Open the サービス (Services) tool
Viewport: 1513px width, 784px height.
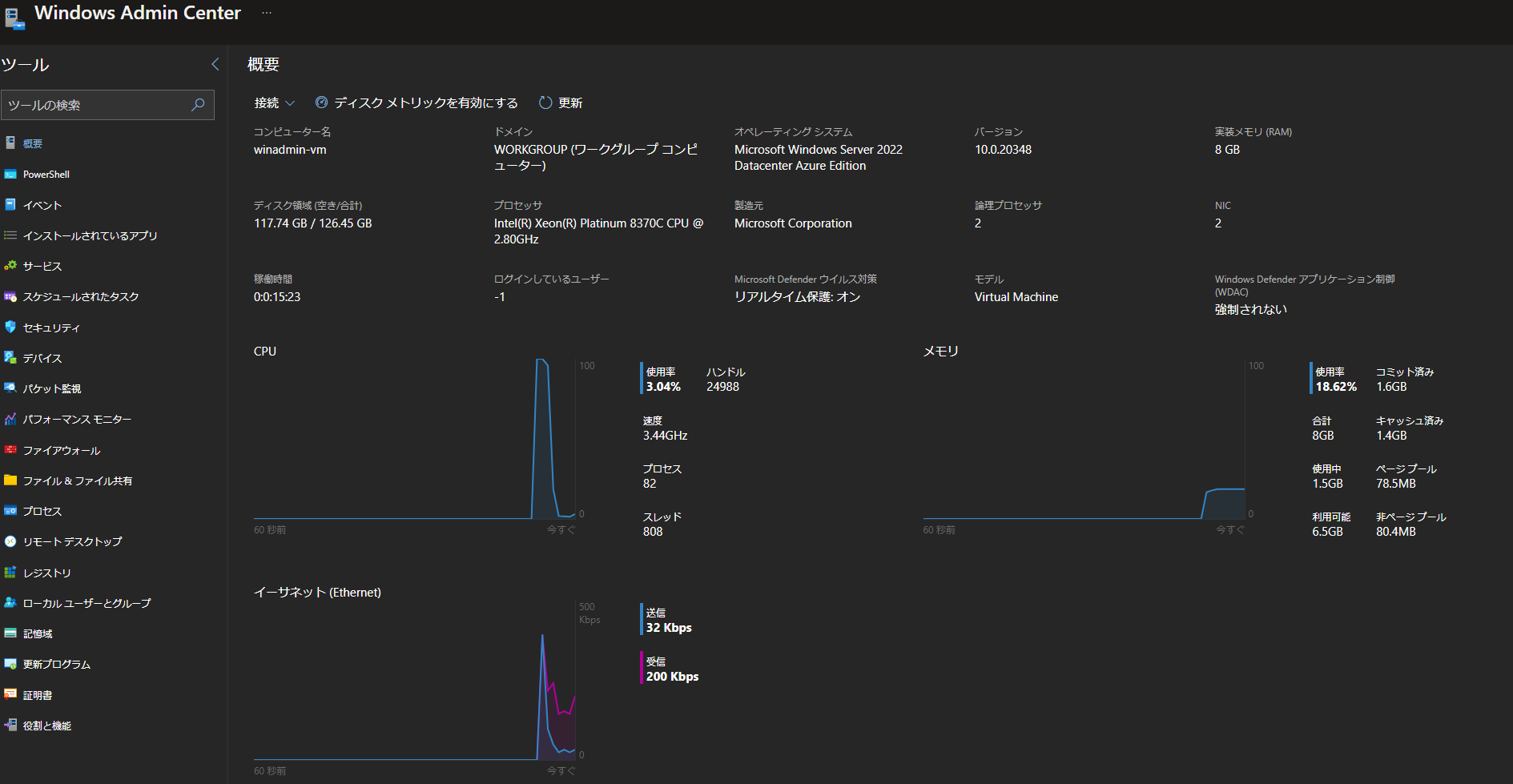coord(43,266)
